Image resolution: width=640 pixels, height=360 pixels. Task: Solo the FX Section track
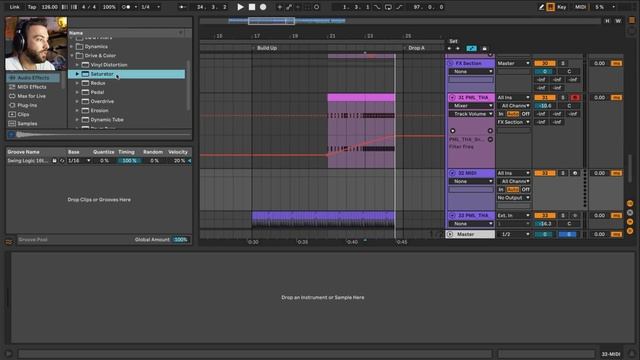[563, 63]
